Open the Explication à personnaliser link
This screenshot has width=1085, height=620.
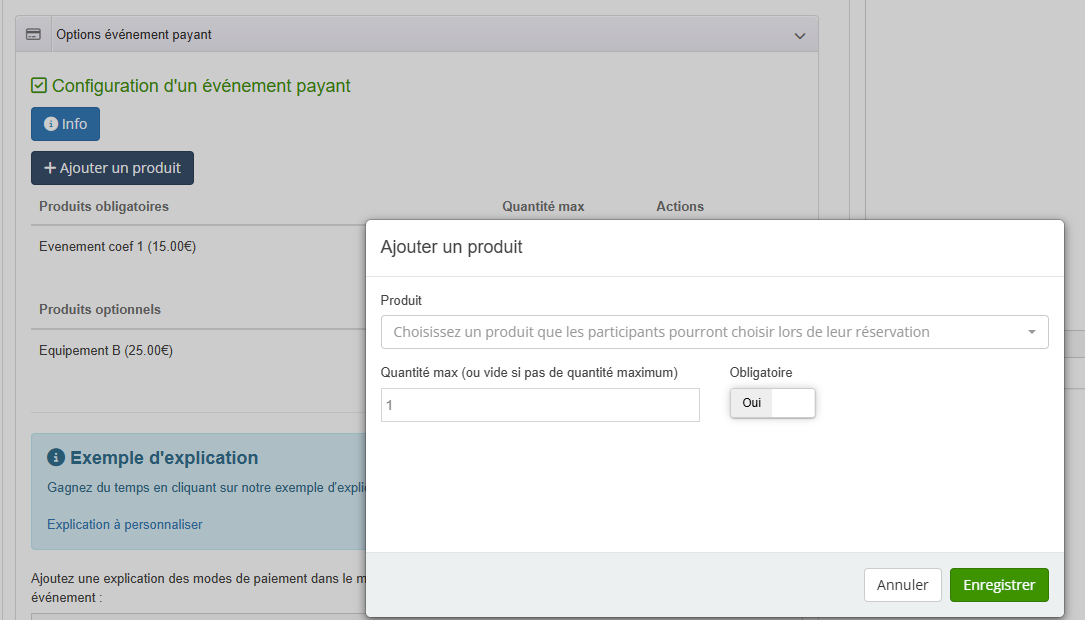[x=124, y=524]
